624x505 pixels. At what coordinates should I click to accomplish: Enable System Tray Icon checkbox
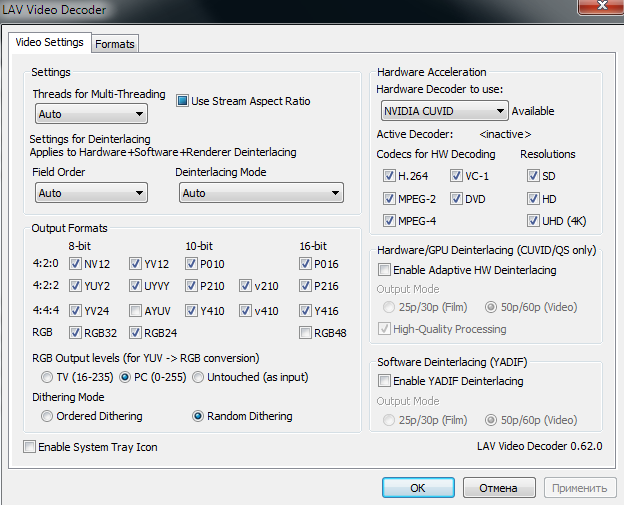29,447
